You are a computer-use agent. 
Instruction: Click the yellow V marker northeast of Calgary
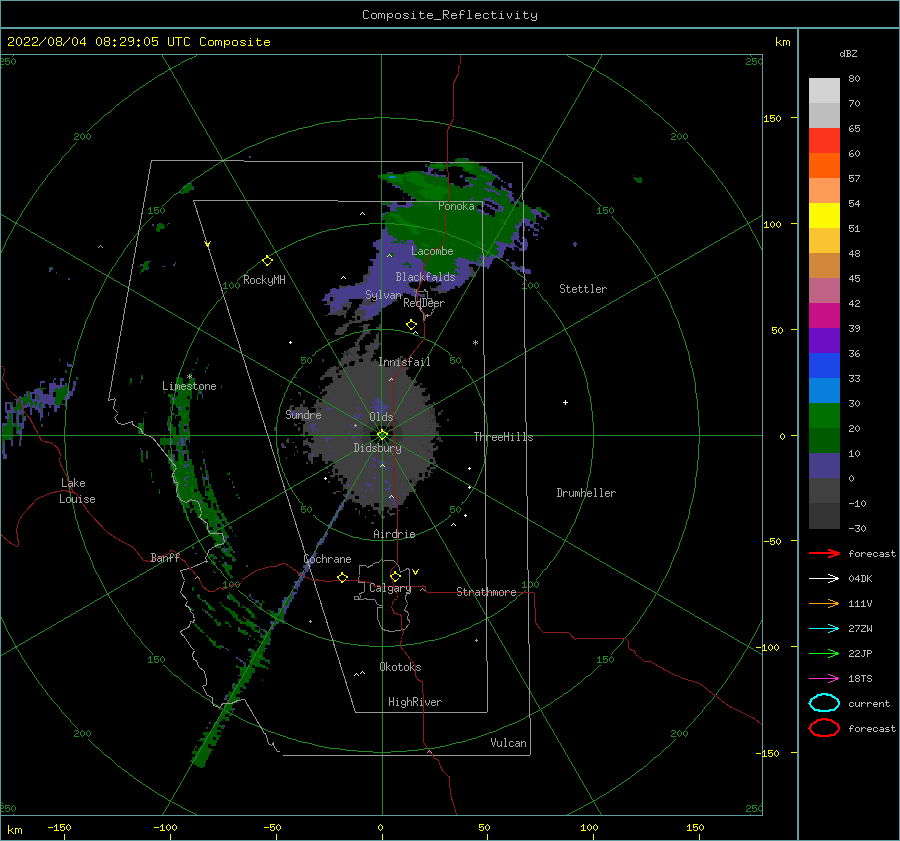point(416,572)
